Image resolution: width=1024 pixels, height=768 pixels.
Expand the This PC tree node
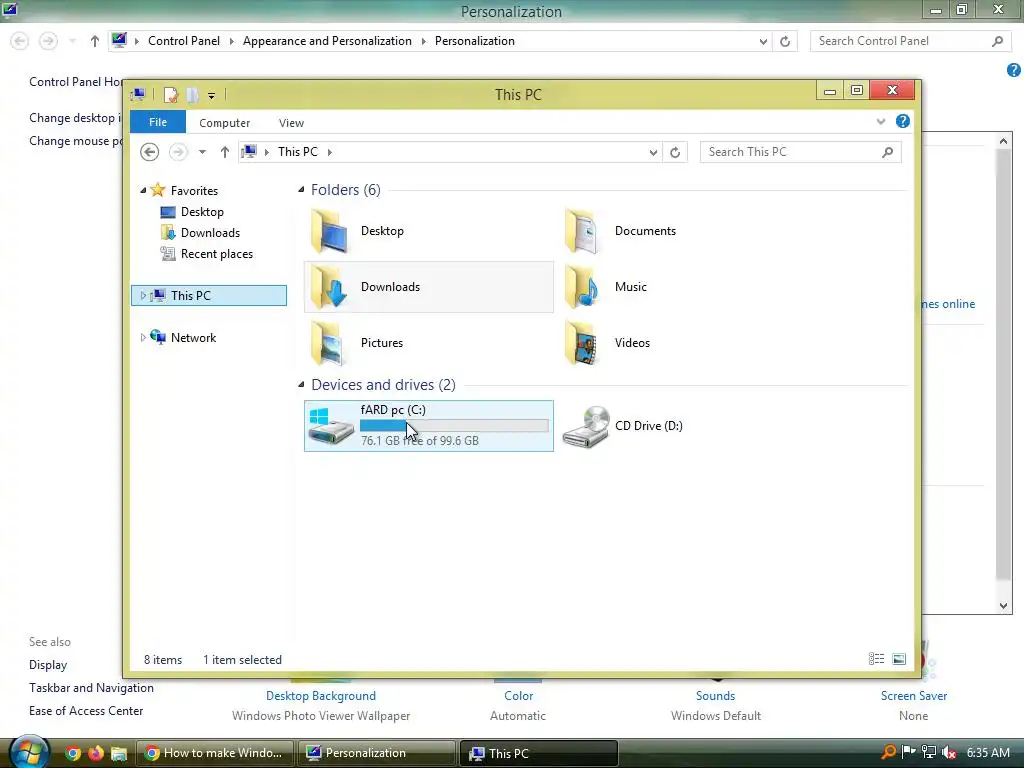coord(143,296)
